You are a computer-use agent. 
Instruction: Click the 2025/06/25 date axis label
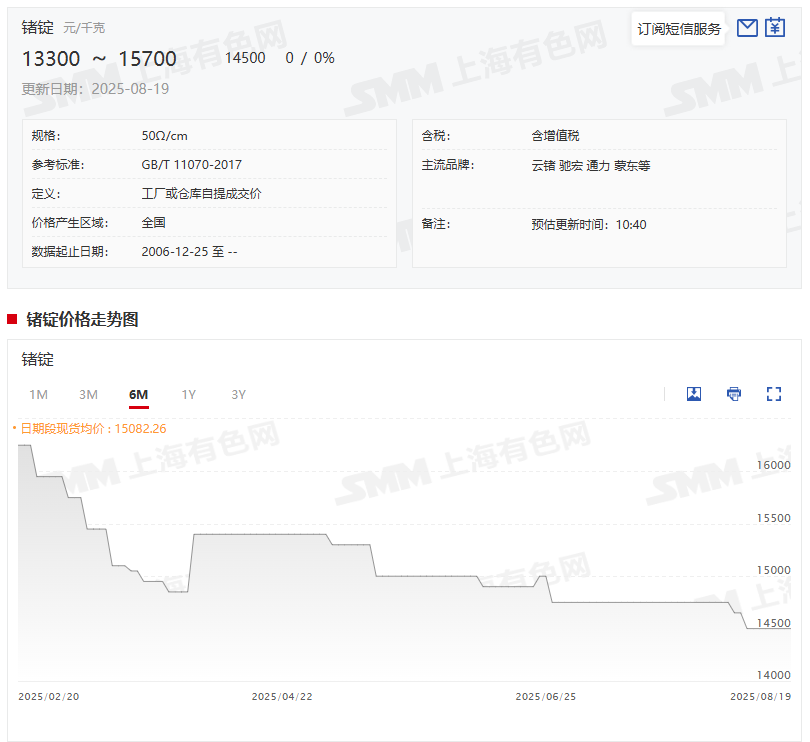[x=545, y=696]
